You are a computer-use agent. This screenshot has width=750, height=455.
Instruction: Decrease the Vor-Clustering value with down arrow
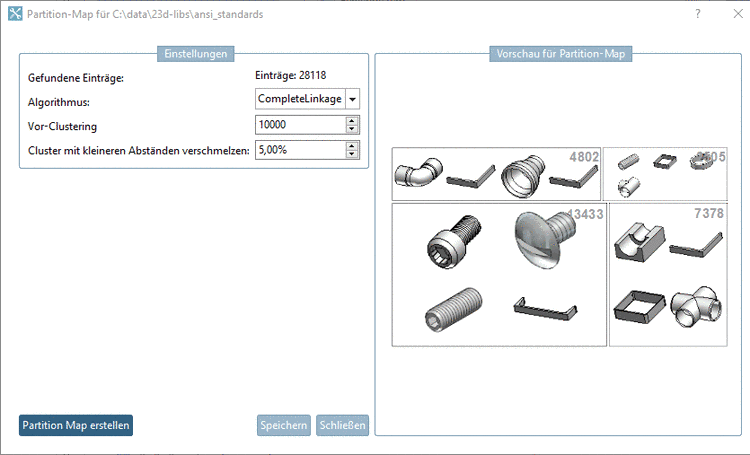352,129
